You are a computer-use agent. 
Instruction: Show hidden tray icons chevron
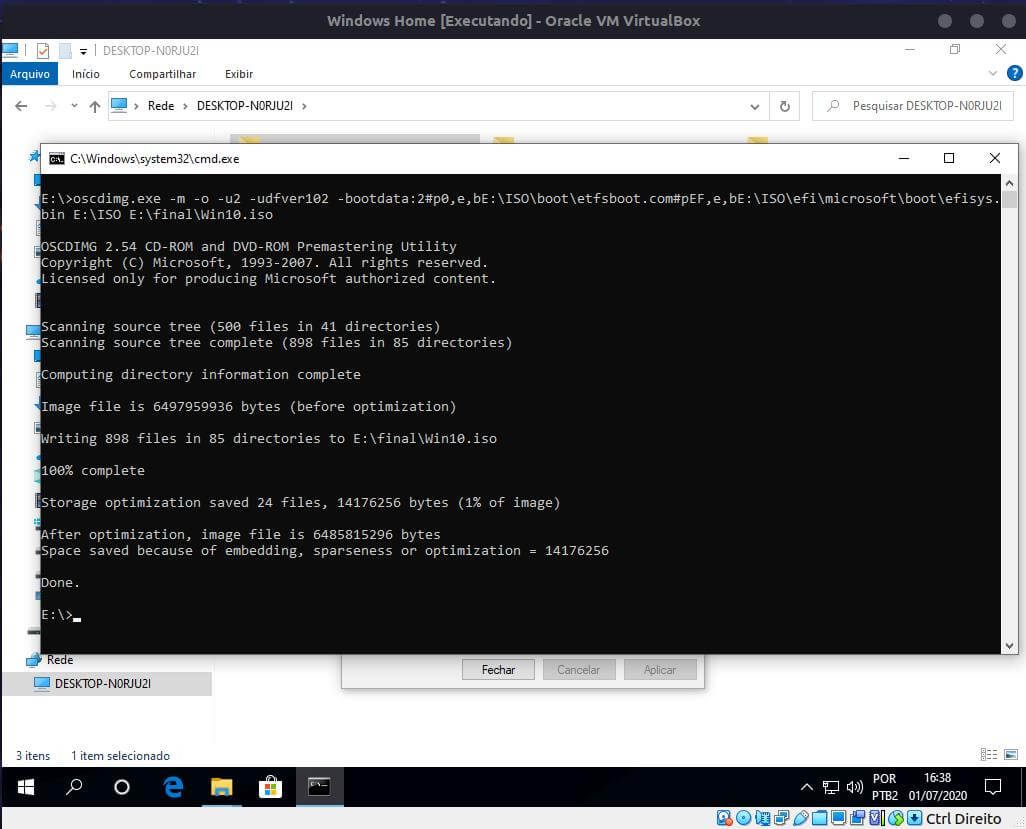coord(807,787)
